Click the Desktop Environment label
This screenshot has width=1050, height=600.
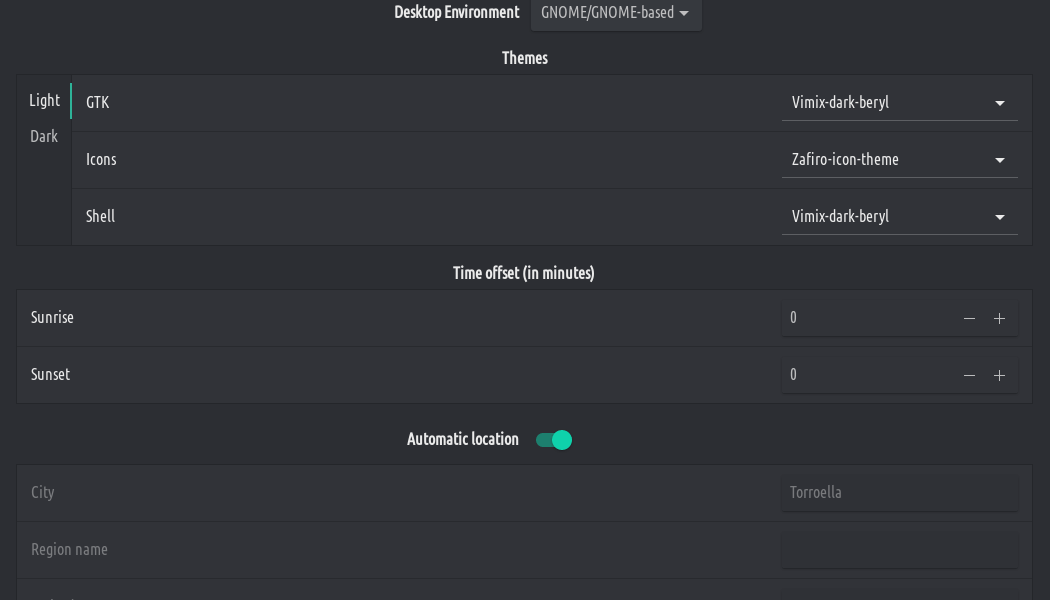pyautogui.click(x=457, y=12)
